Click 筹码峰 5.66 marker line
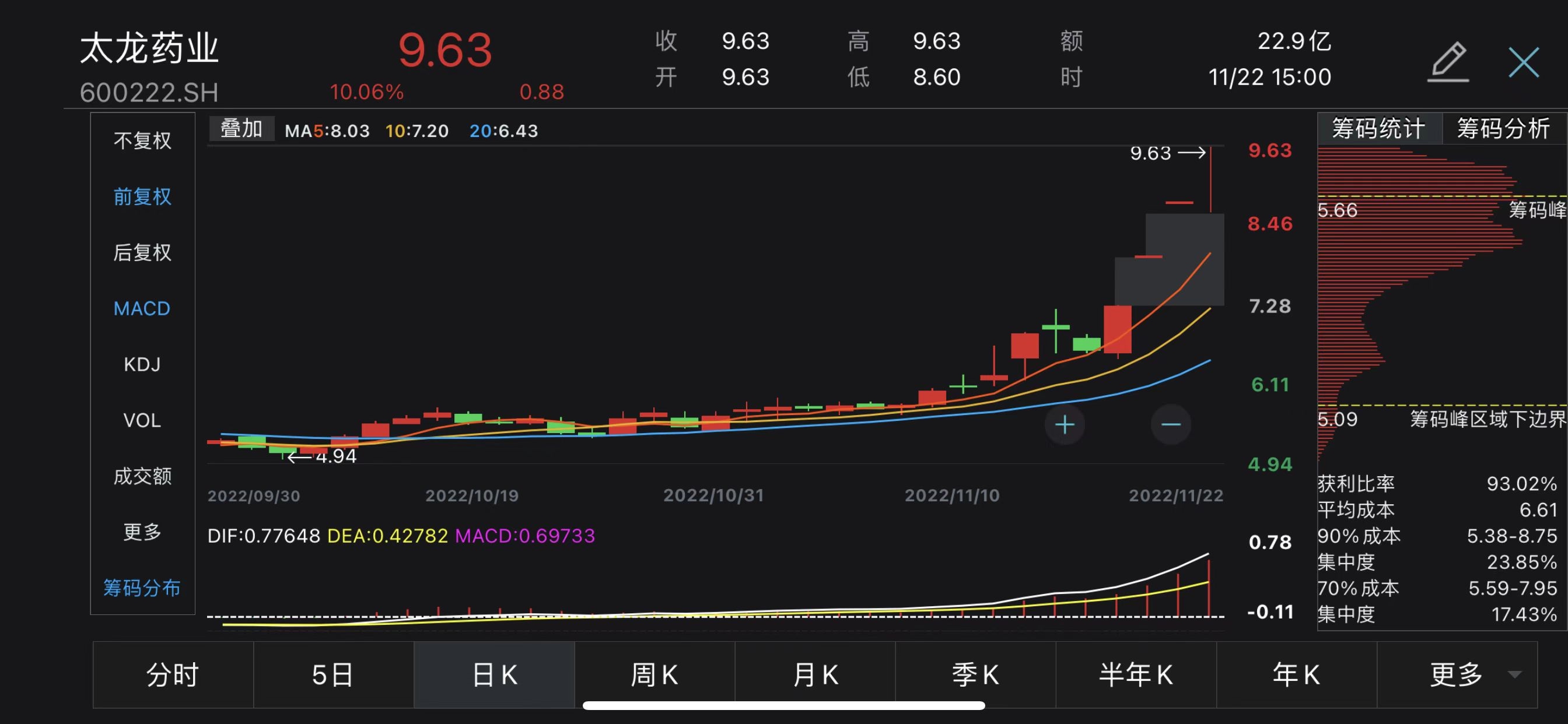The image size is (1568, 724). point(1437,196)
